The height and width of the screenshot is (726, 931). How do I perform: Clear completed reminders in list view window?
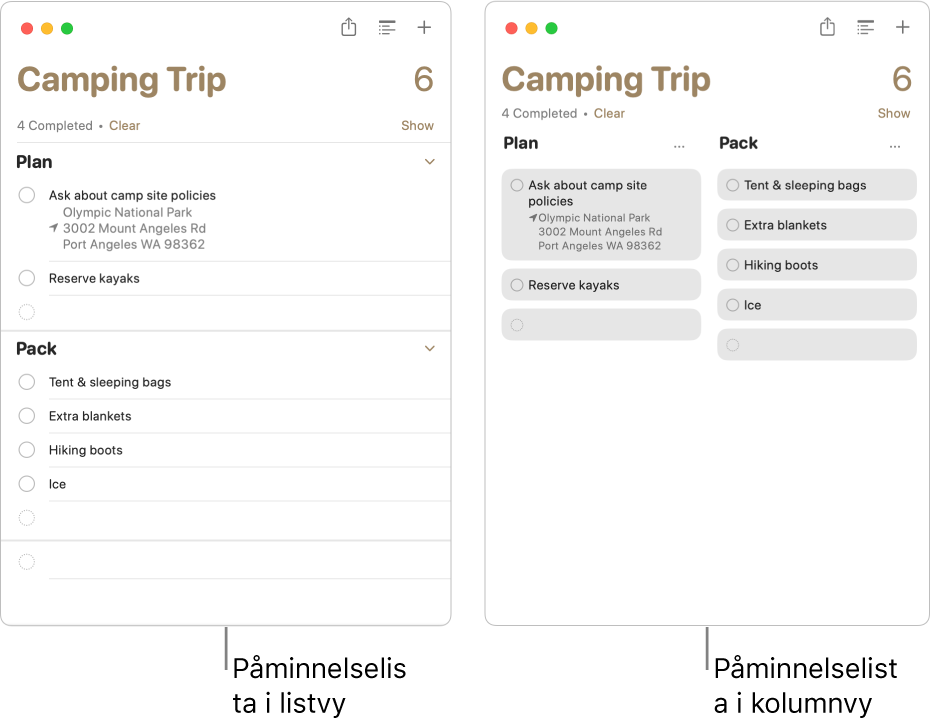click(125, 125)
